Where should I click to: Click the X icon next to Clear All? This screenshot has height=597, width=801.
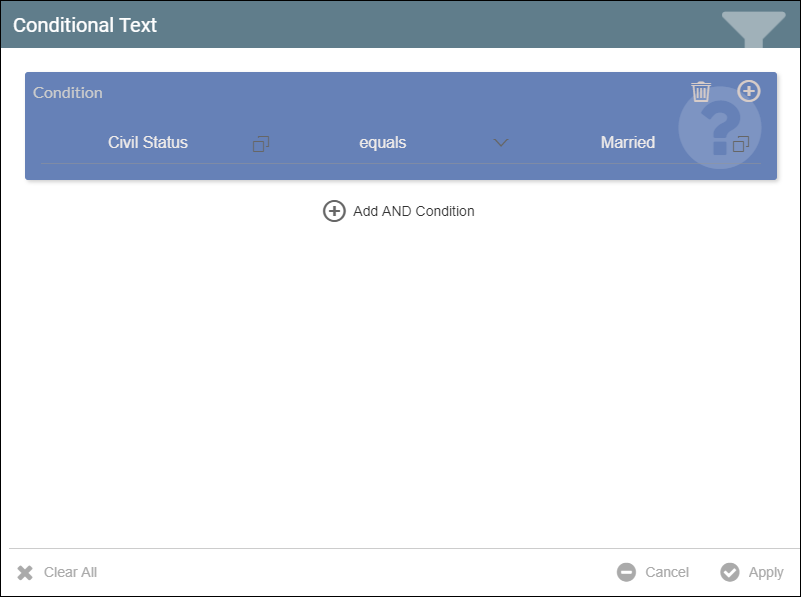coord(25,572)
